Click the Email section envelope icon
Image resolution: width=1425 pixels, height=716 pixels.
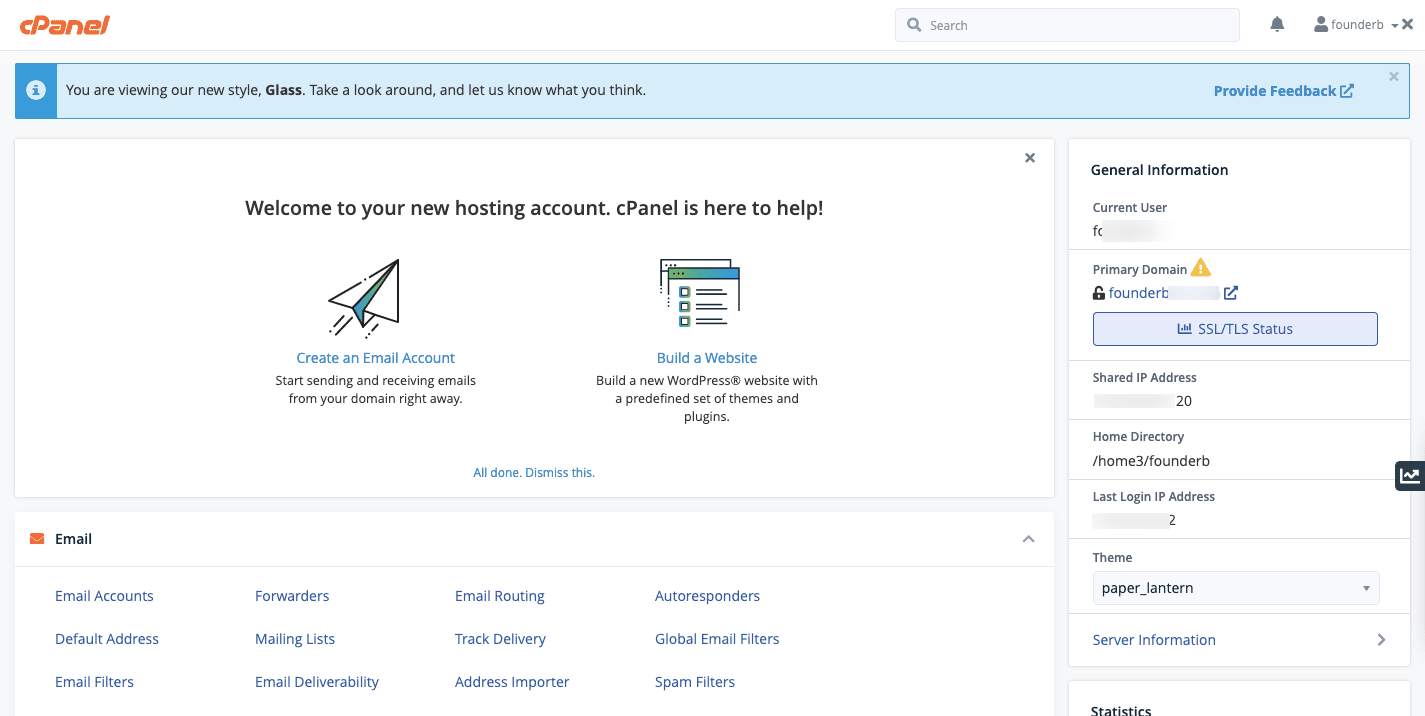pos(37,539)
